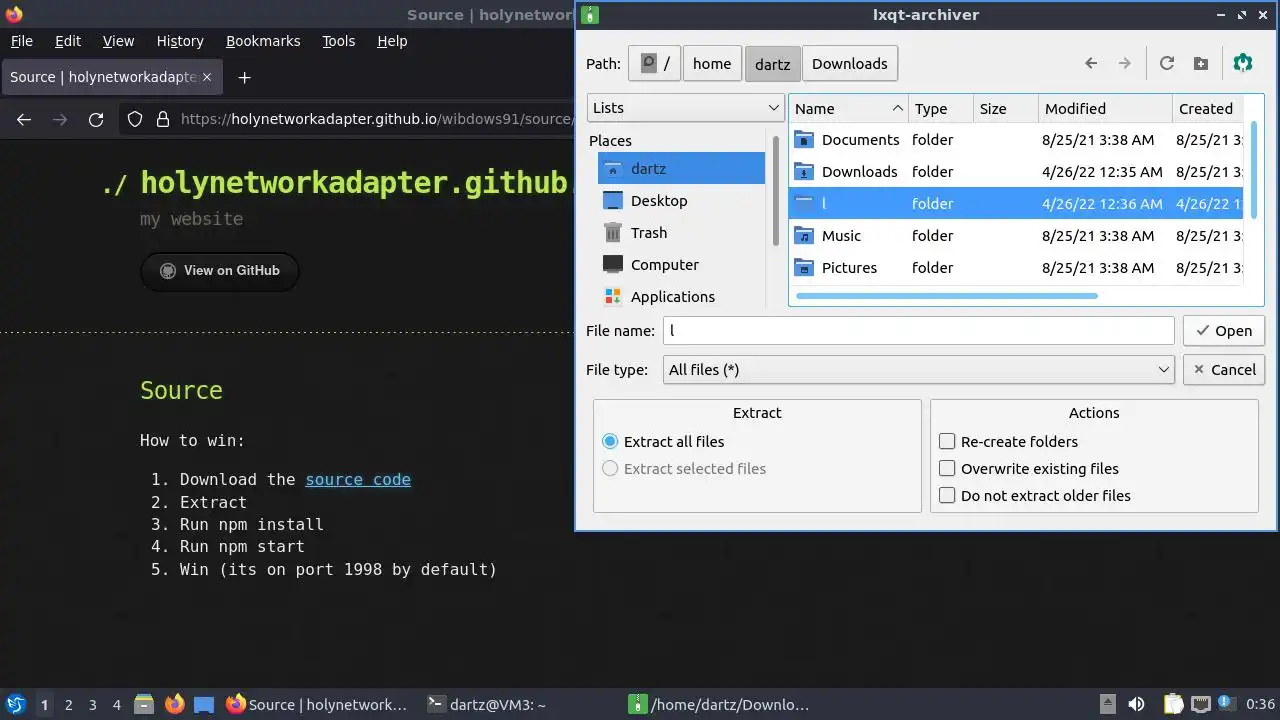Image resolution: width=1280 pixels, height=720 pixels.
Task: Open Firefox Bookmarks menu
Action: point(263,41)
